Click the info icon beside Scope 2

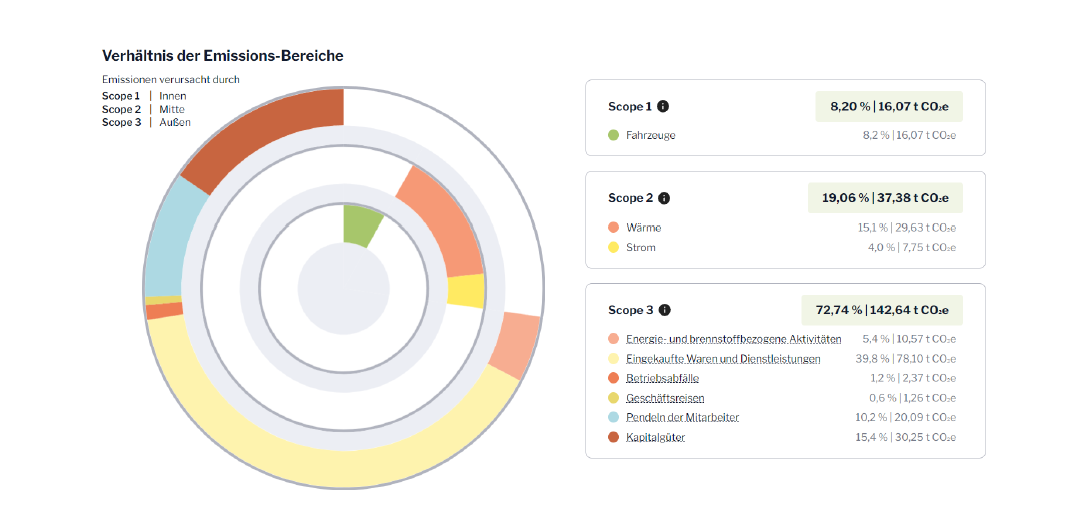pyautogui.click(x=664, y=198)
